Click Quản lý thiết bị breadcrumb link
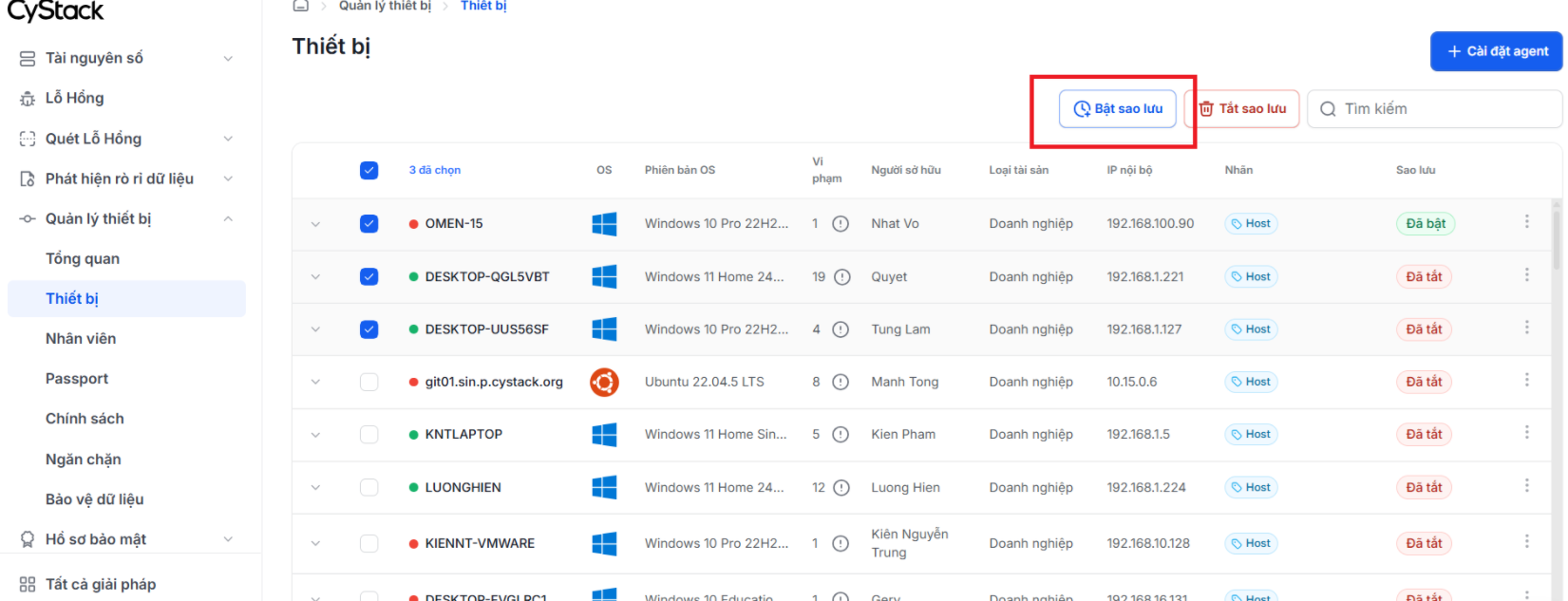 point(385,6)
